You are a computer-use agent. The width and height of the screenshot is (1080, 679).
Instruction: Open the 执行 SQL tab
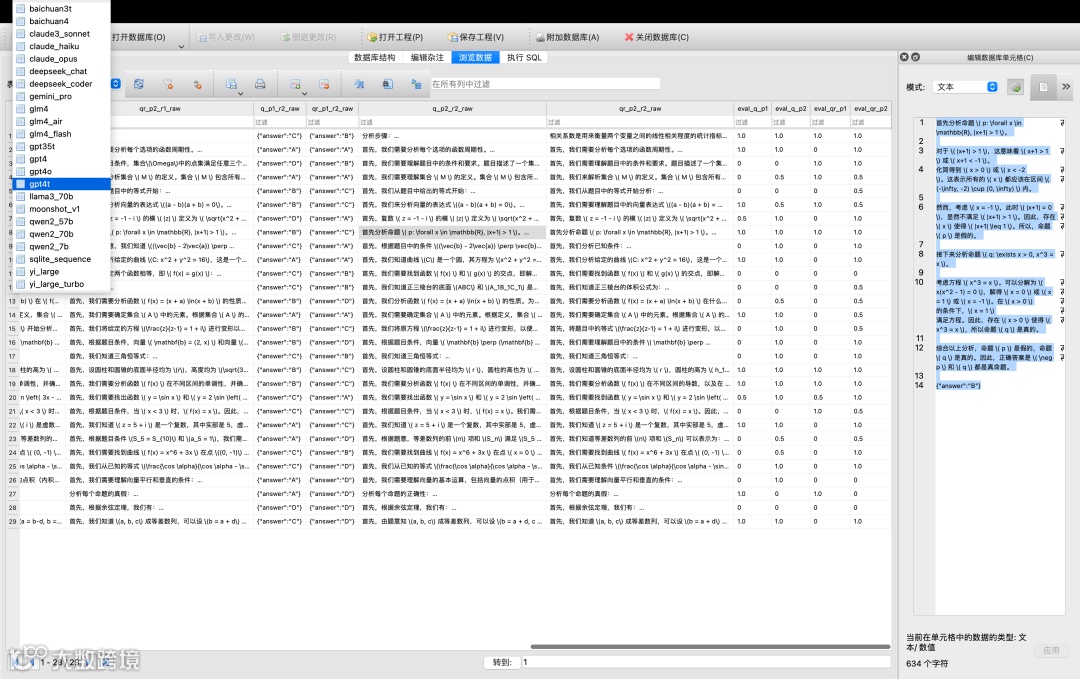click(524, 58)
